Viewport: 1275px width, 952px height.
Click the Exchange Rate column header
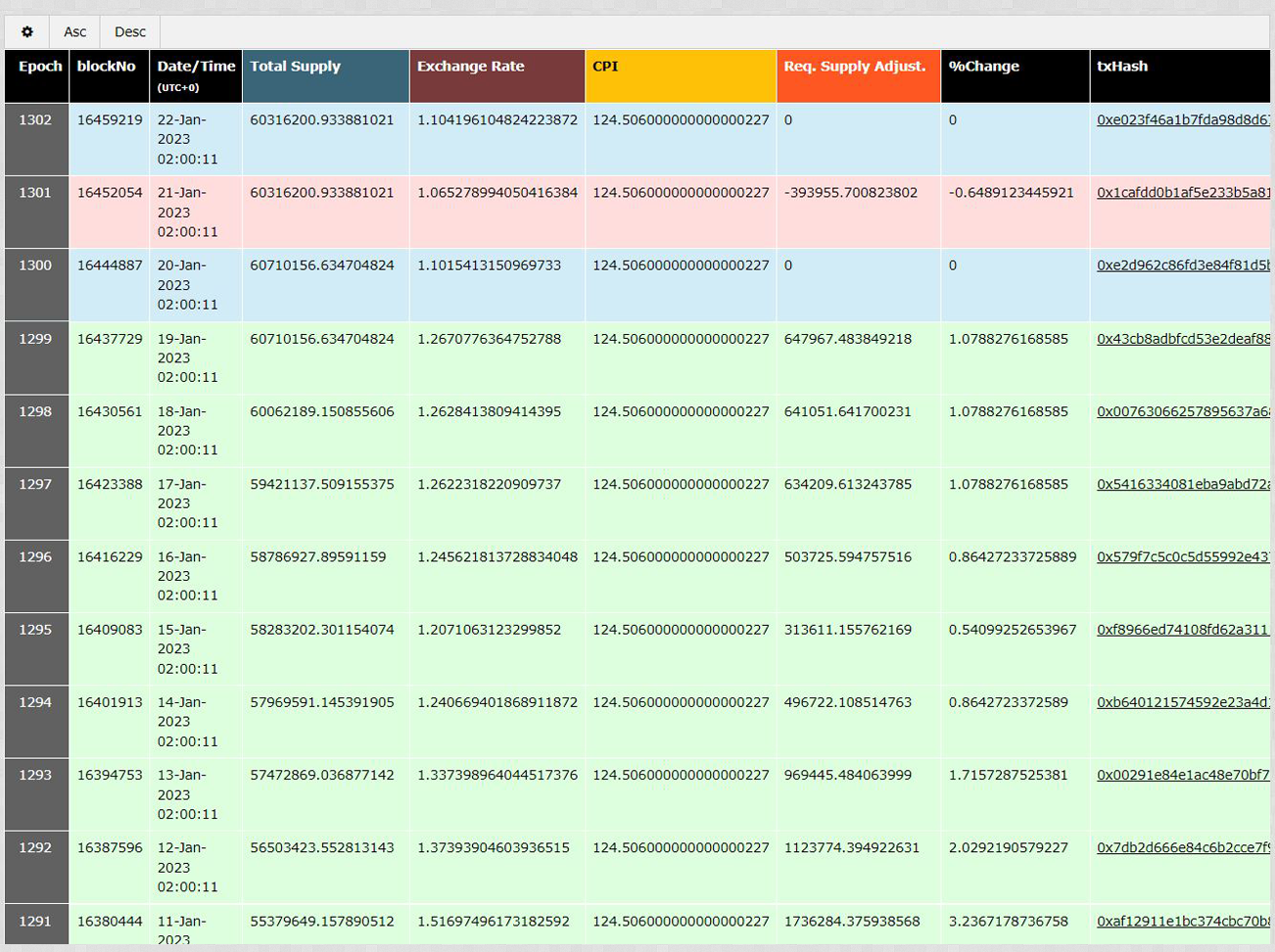pos(470,67)
